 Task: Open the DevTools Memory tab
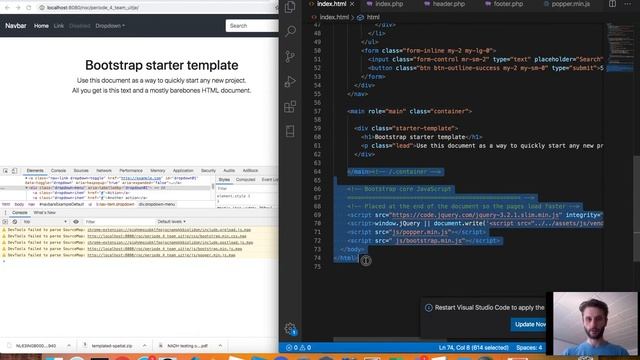coord(158,171)
